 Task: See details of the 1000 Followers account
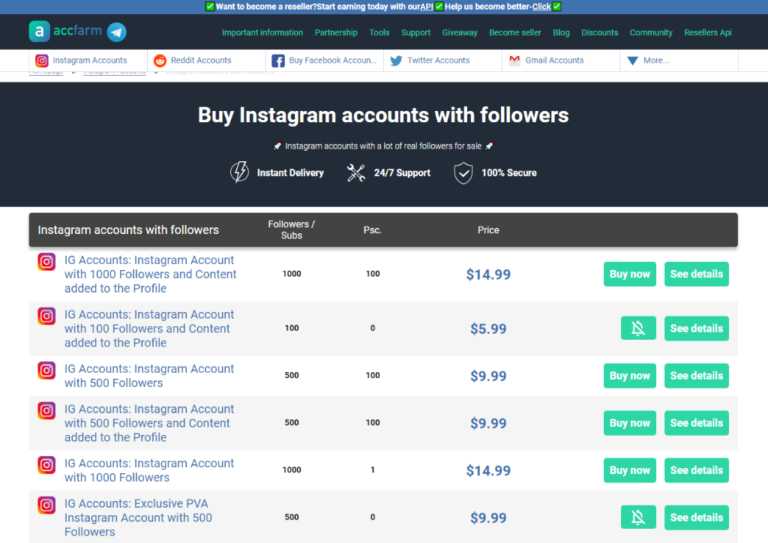click(x=696, y=470)
